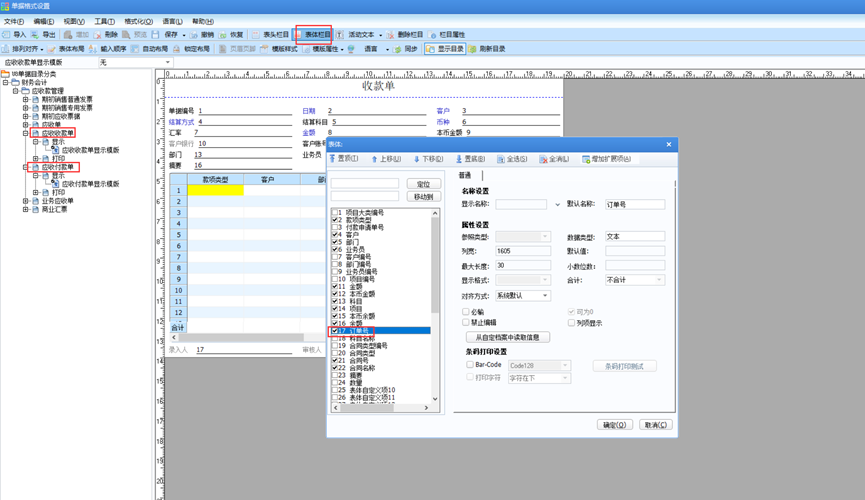Open the template selector dropdown showing 无
The width and height of the screenshot is (865, 500).
136,62
